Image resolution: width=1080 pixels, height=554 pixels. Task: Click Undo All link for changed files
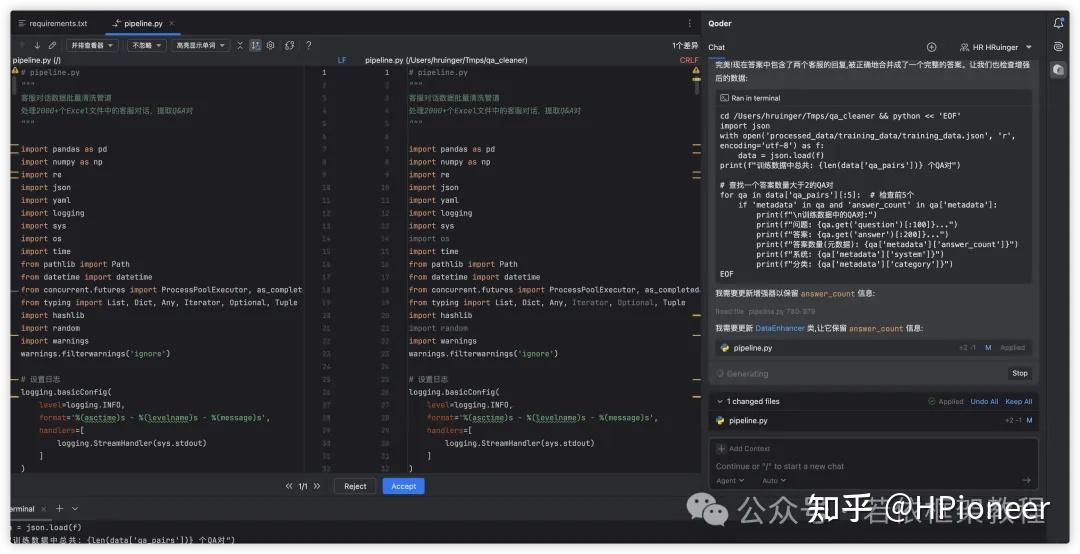(984, 401)
